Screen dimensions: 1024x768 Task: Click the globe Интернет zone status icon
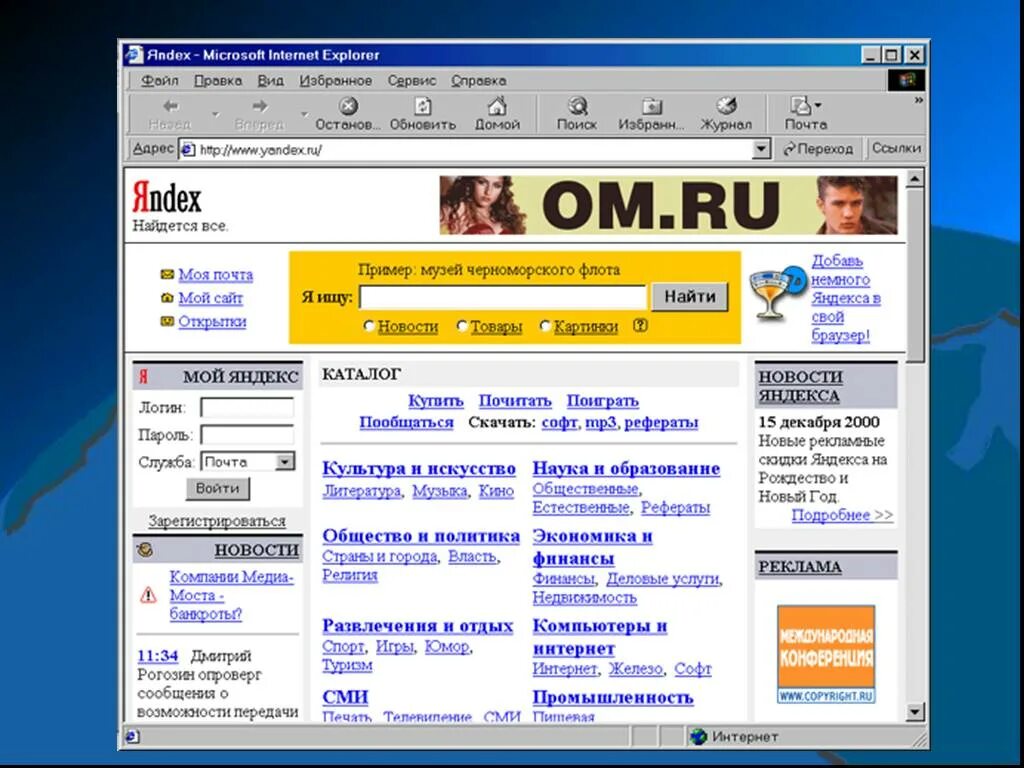699,737
